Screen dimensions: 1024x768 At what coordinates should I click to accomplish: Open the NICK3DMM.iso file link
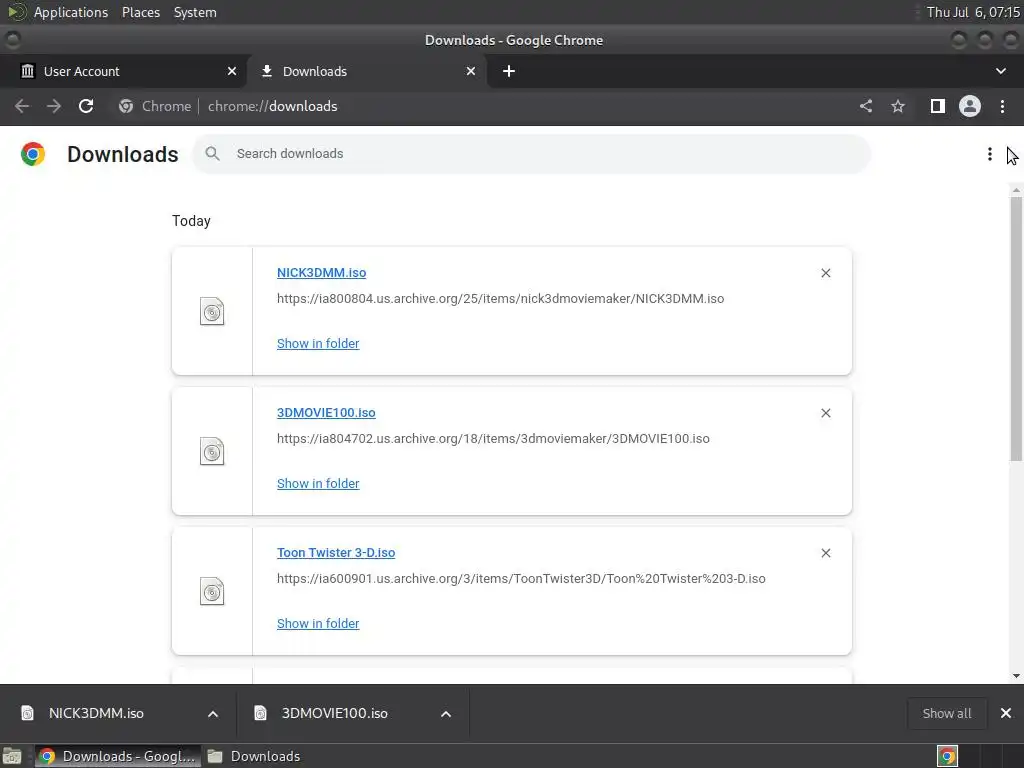(321, 273)
